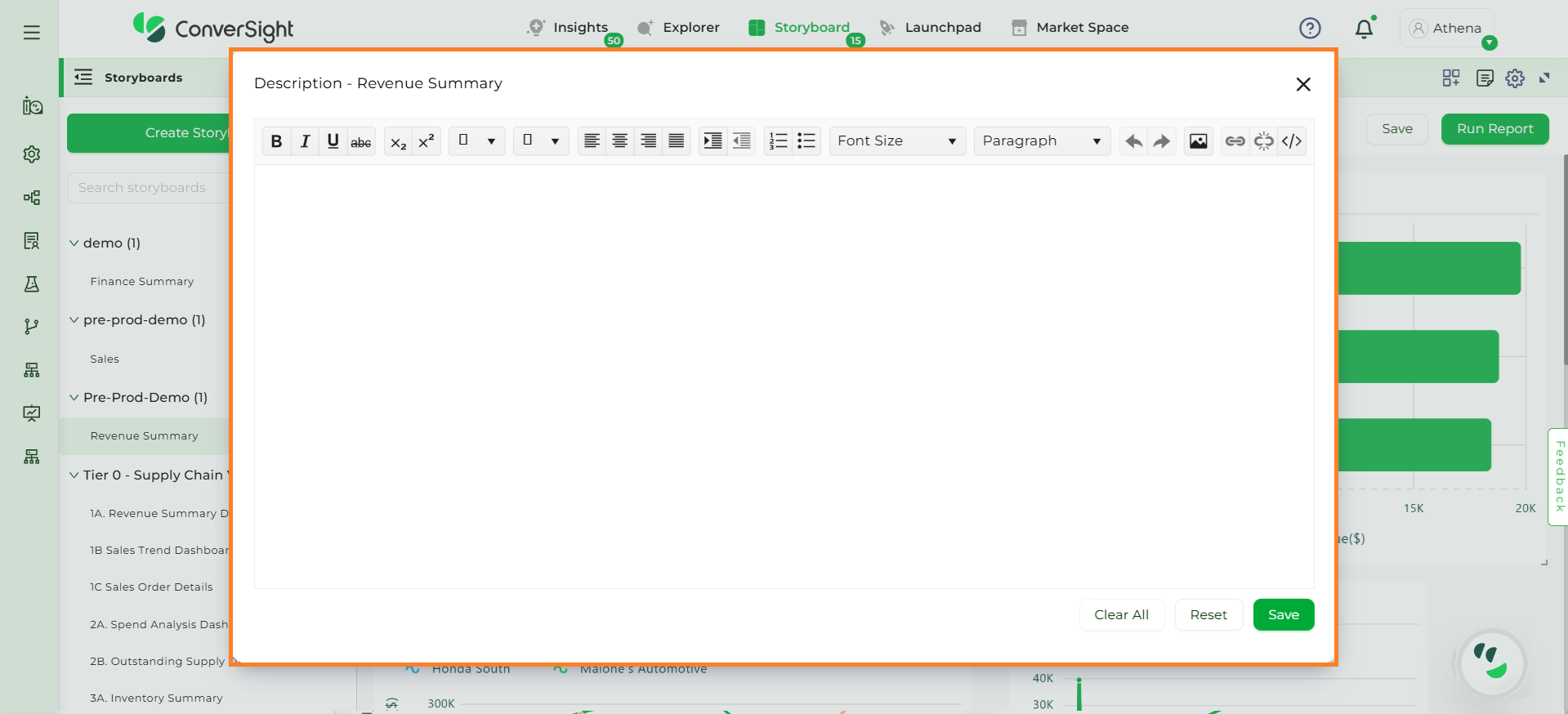The width and height of the screenshot is (1568, 714).
Task: Collapse the demo (1) storyboard group
Action: coord(74,243)
